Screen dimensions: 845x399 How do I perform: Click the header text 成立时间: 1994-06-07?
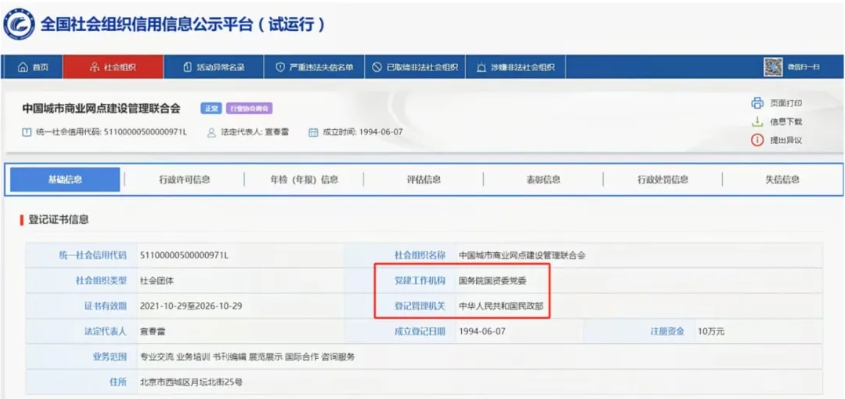pos(362,132)
